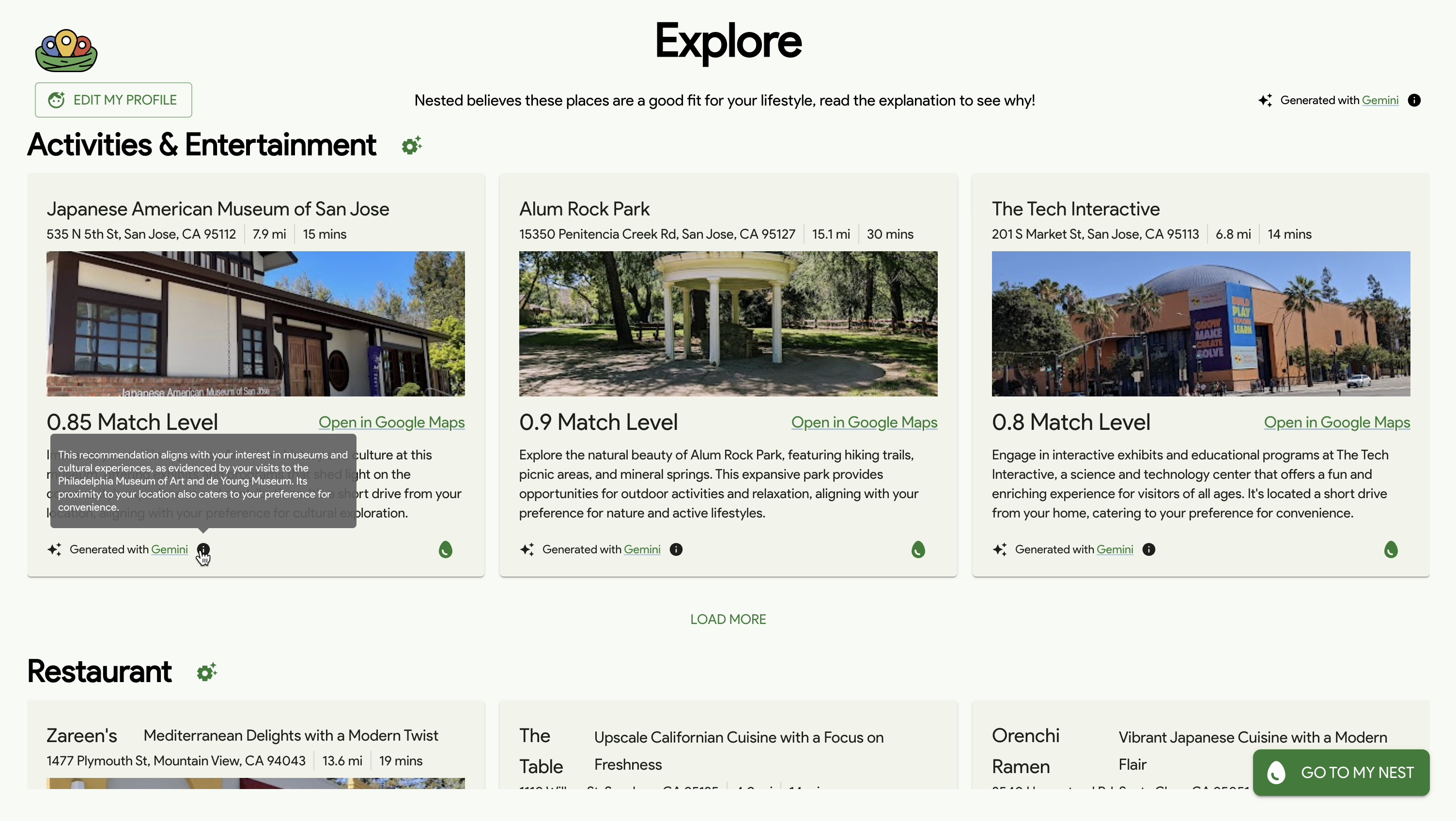Save Alum Rock Park with the green nest icon
1456x821 pixels.
tap(918, 549)
